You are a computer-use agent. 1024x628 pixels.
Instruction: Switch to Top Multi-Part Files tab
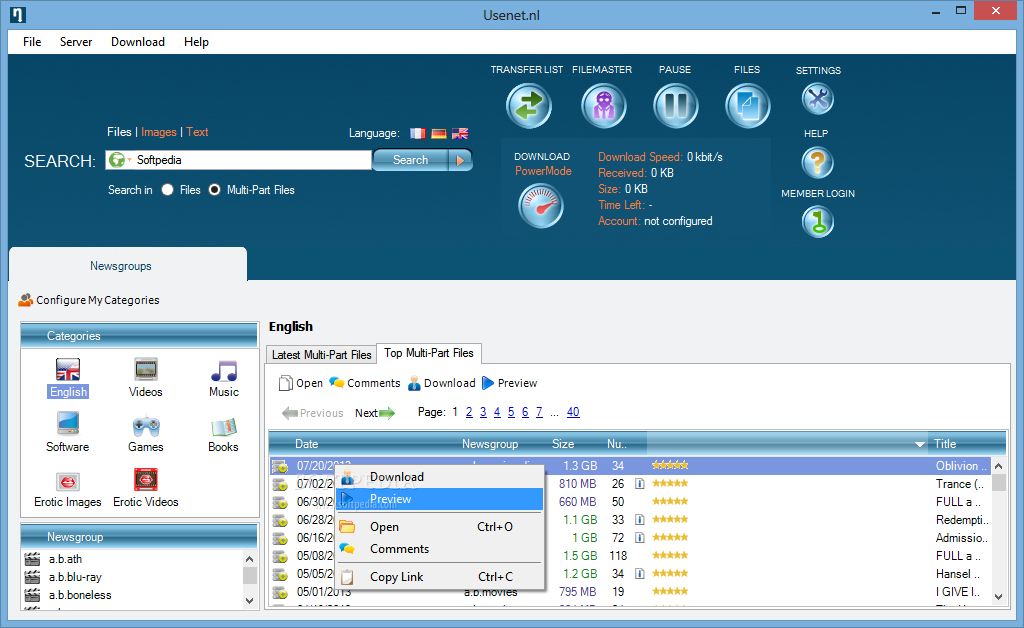pyautogui.click(x=429, y=353)
